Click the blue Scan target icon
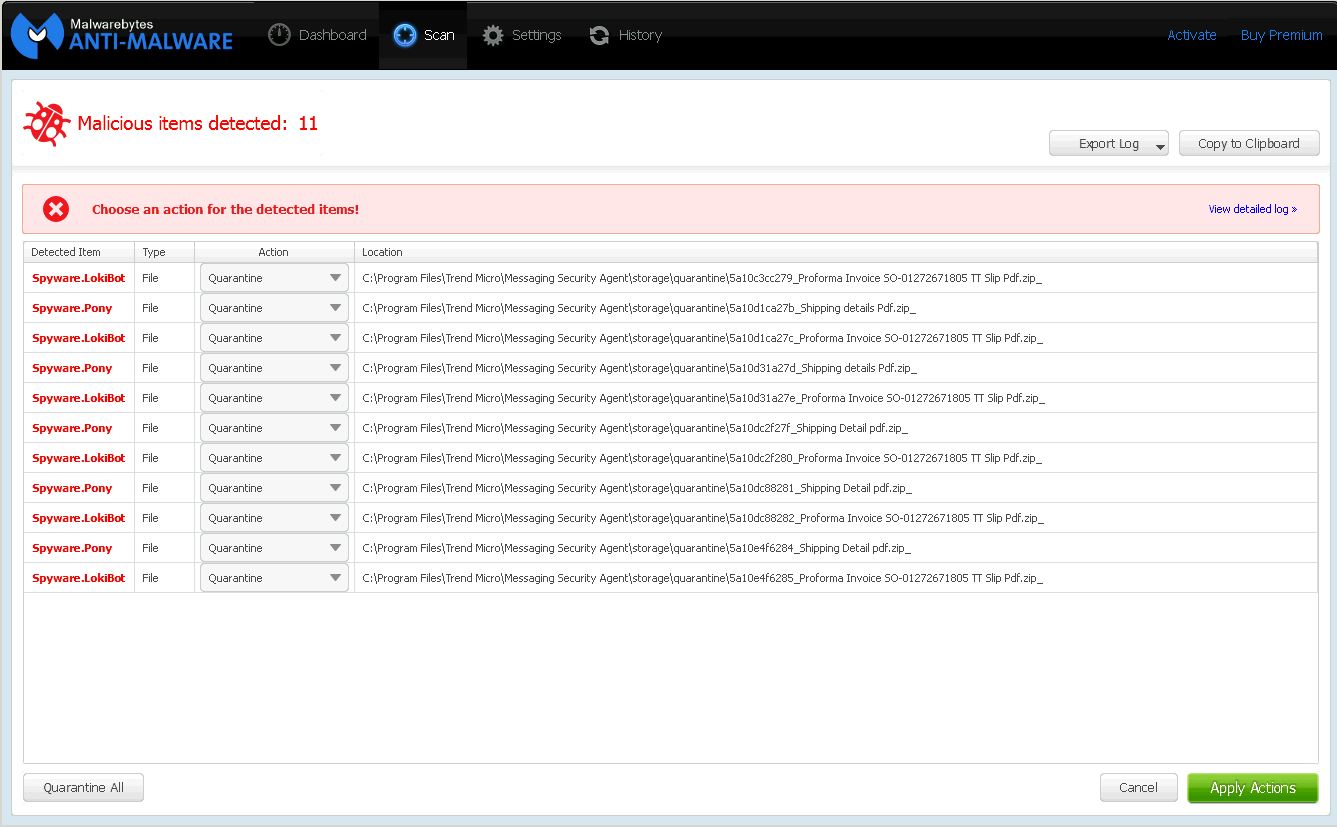The height and width of the screenshot is (827, 1337). coord(404,35)
